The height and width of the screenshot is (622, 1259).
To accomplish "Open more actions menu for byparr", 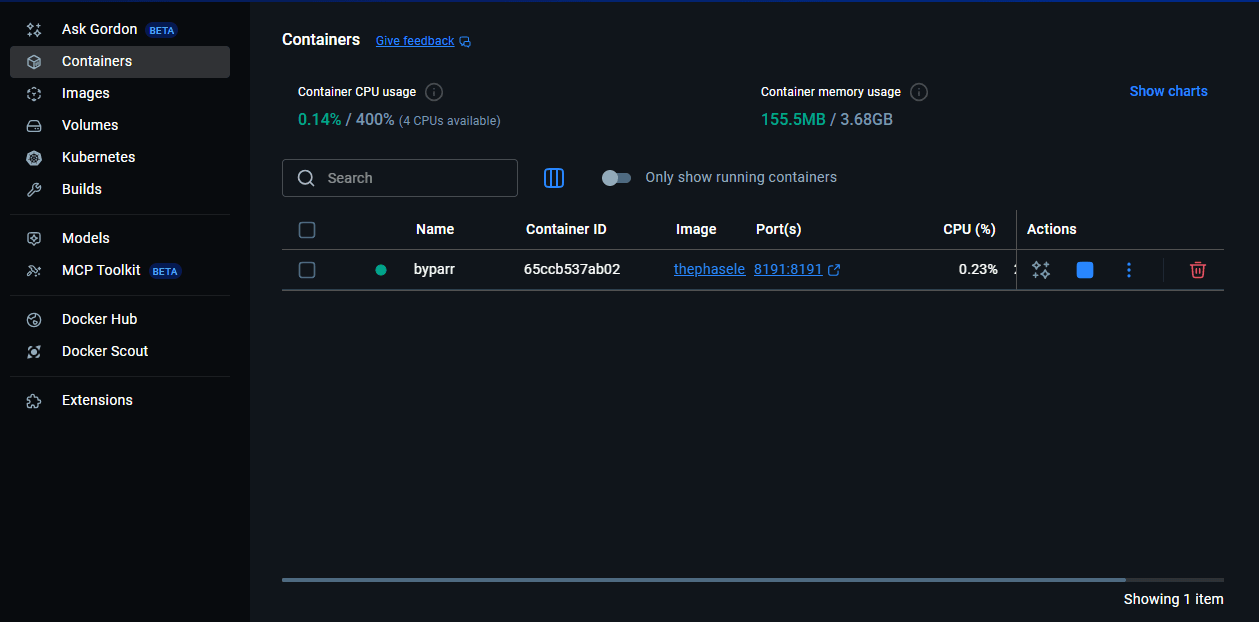I will (x=1129, y=270).
